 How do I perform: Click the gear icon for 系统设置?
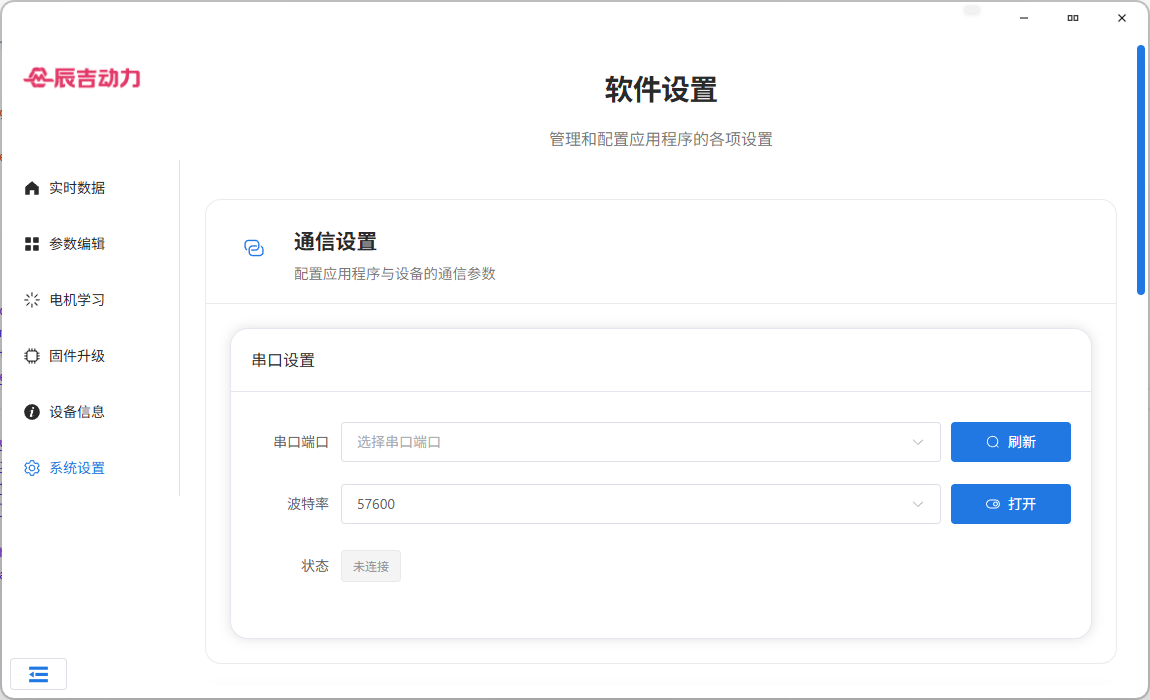pos(32,468)
